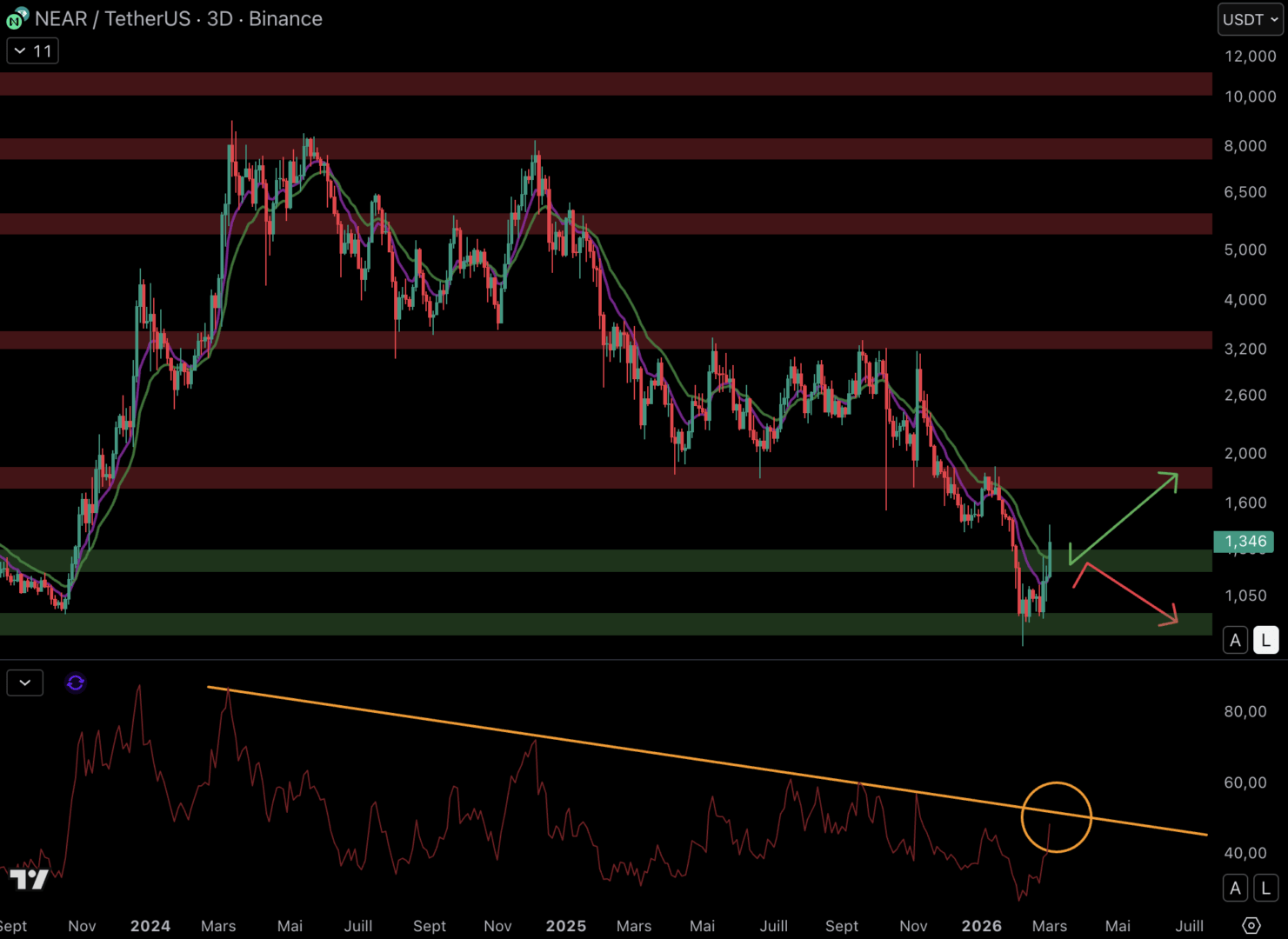The height and width of the screenshot is (939, 1288).
Task: Click the 2026 label on time axis
Action: click(x=981, y=926)
